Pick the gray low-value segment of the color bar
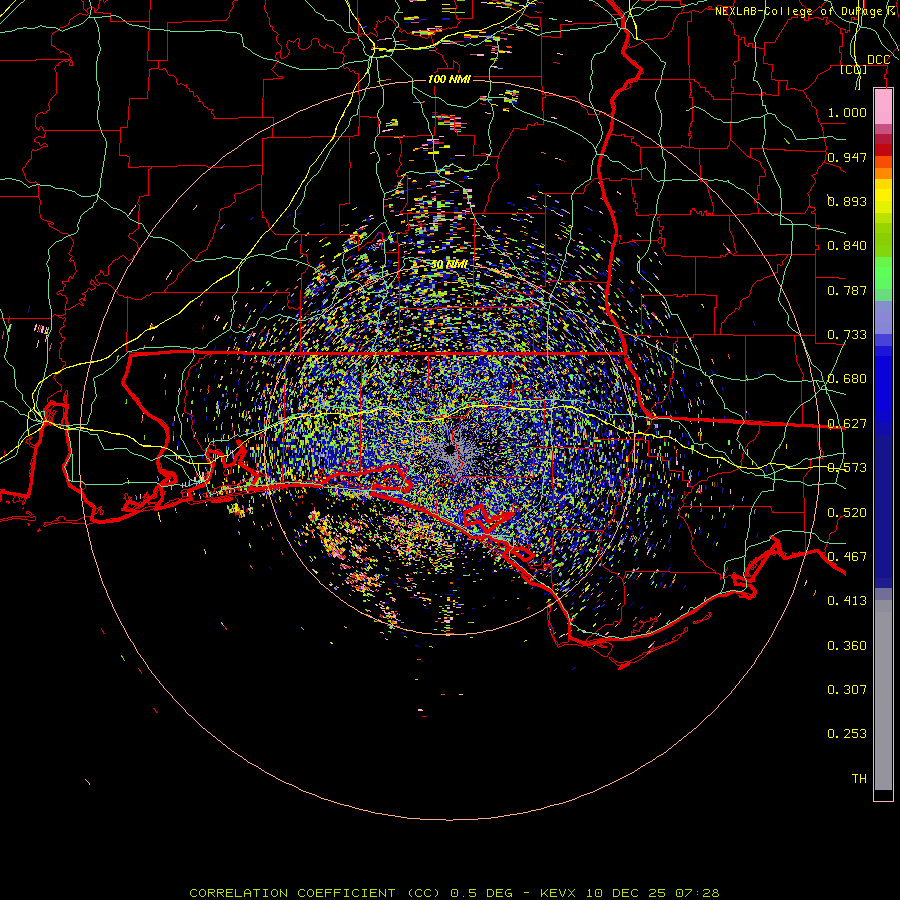 point(883,695)
